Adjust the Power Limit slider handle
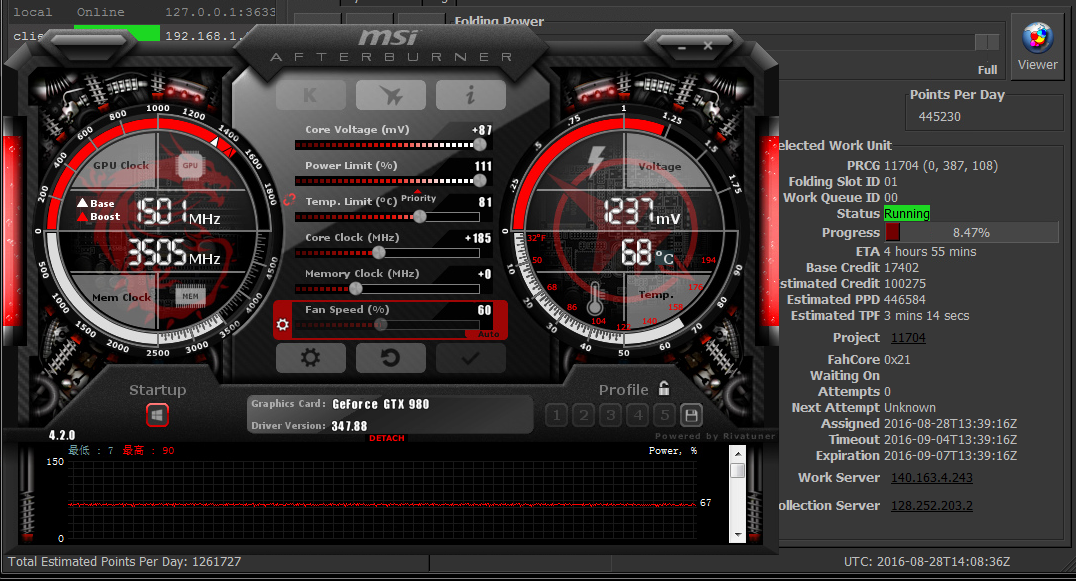Screen dimensions: 1076x581 pos(480,180)
